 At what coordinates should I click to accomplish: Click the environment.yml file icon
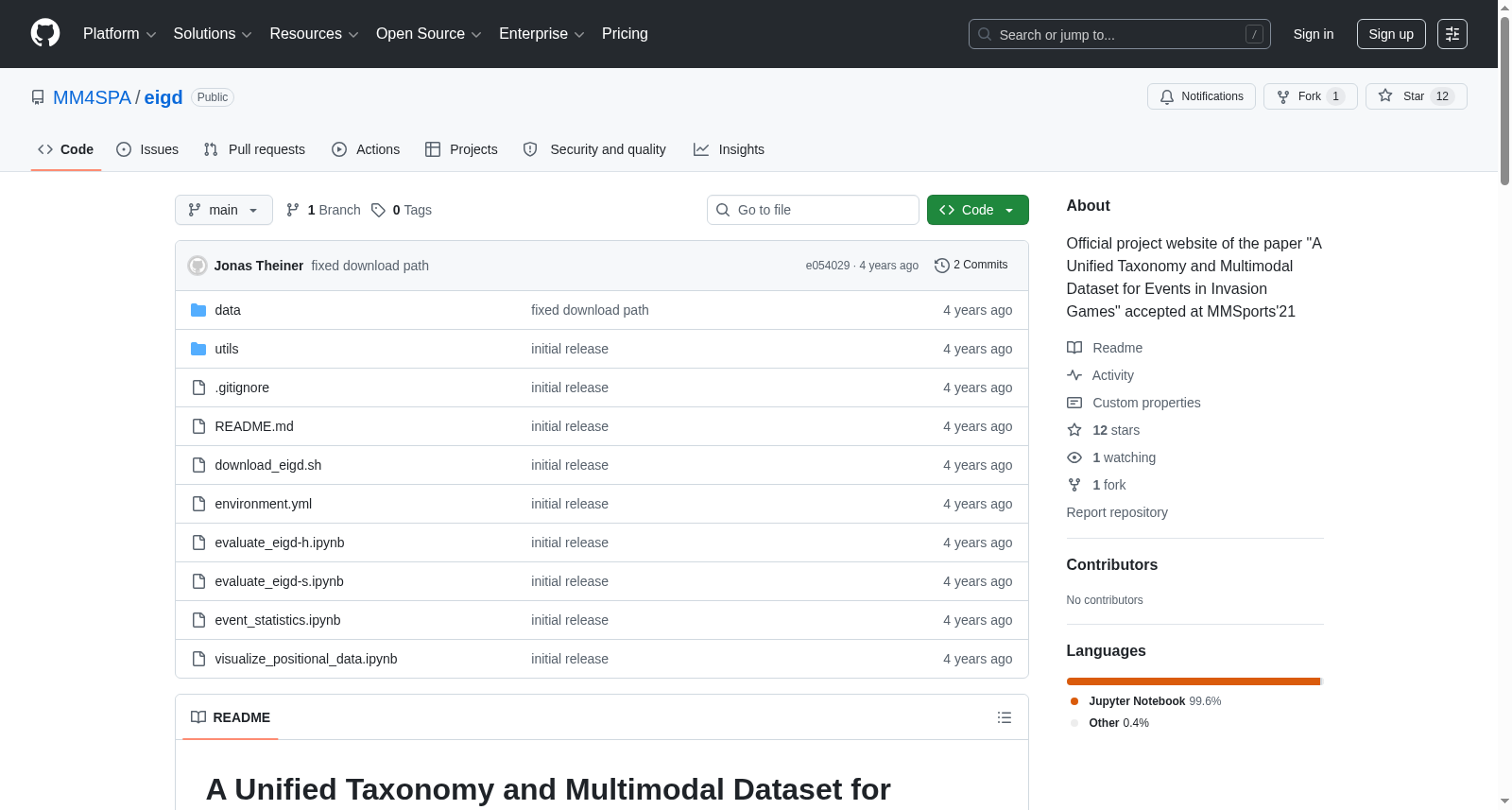point(198,504)
